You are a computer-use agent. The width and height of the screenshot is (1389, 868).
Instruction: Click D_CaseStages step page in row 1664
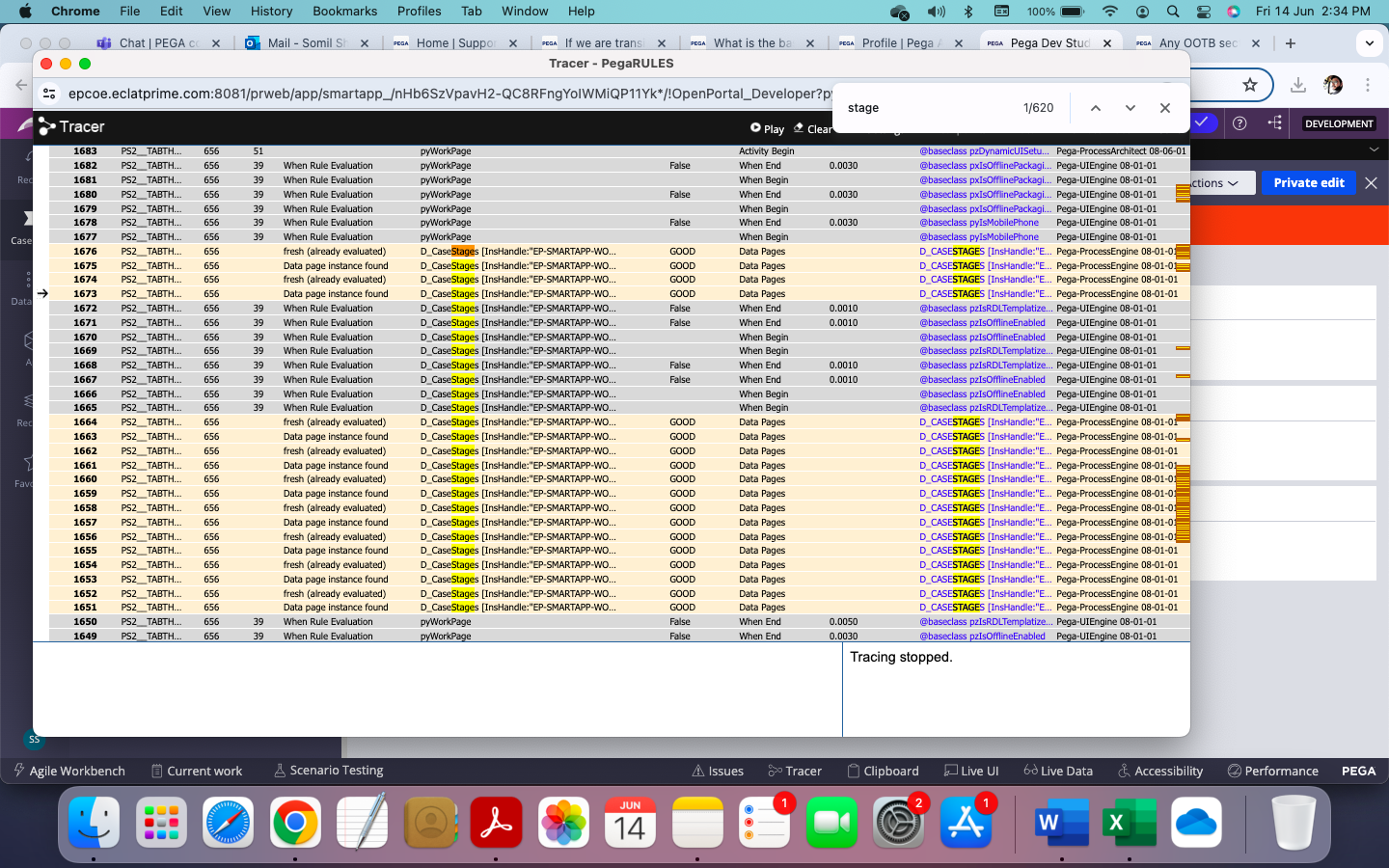pyautogui.click(x=518, y=422)
